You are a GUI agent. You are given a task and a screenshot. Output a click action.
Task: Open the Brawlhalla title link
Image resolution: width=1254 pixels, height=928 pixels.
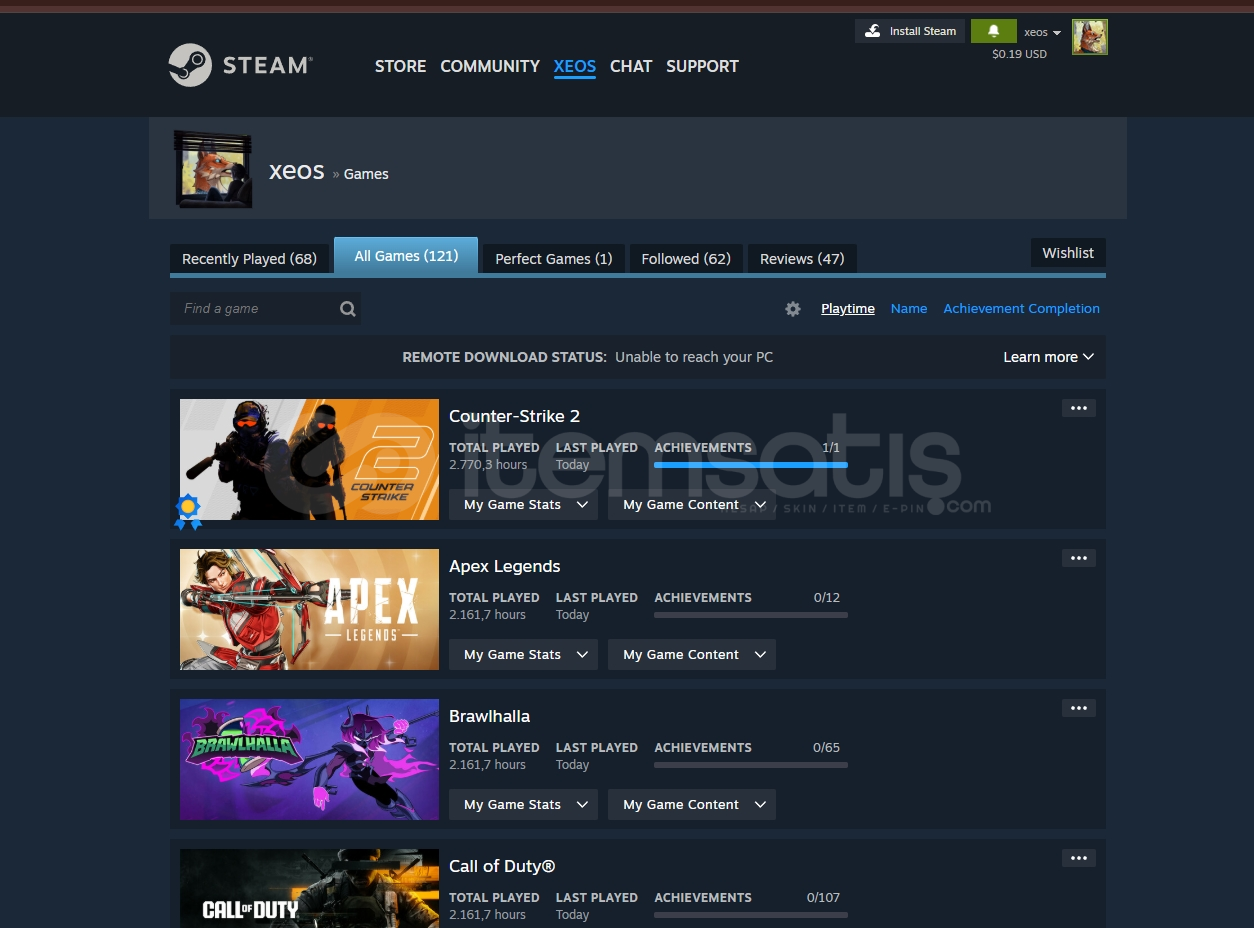pos(489,716)
